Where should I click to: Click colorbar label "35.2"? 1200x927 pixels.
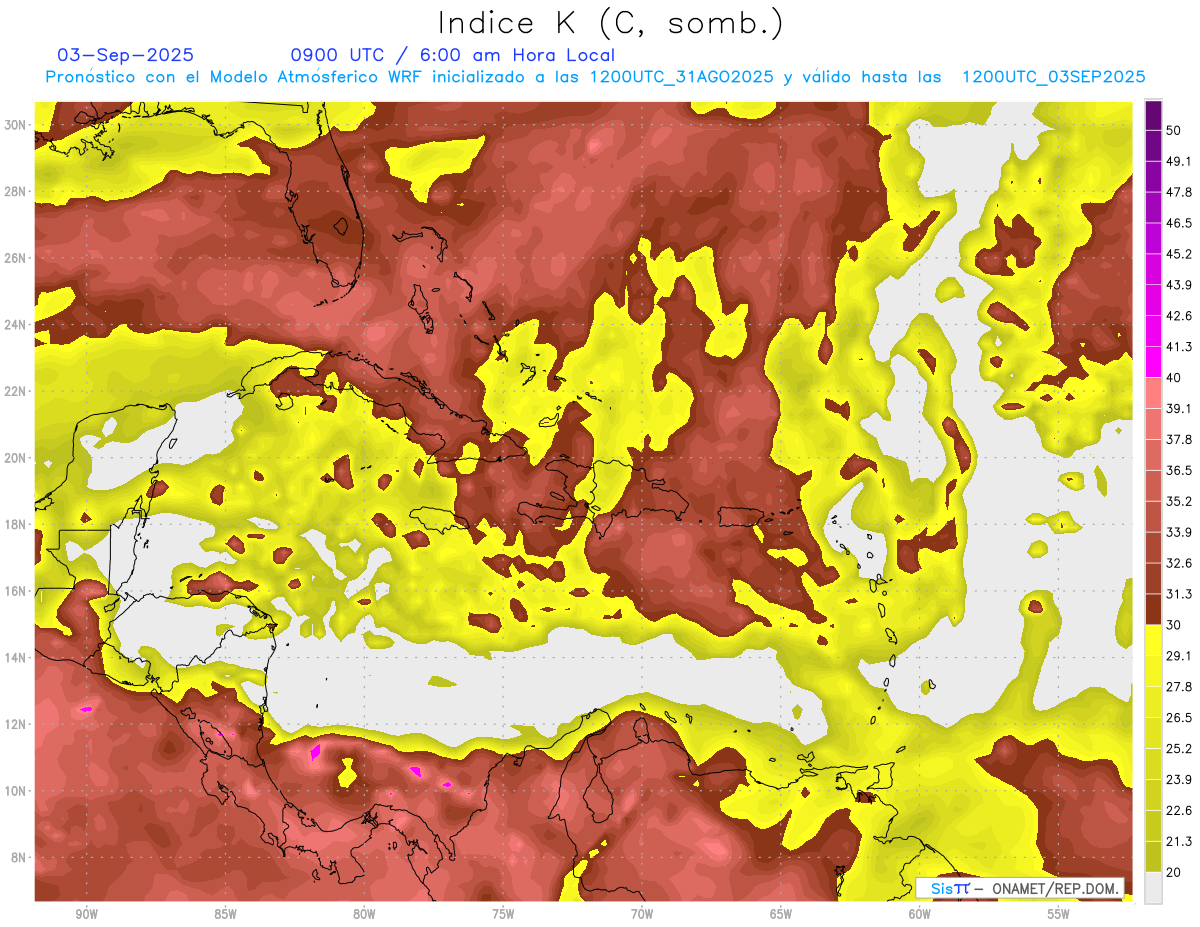pyautogui.click(x=1179, y=501)
